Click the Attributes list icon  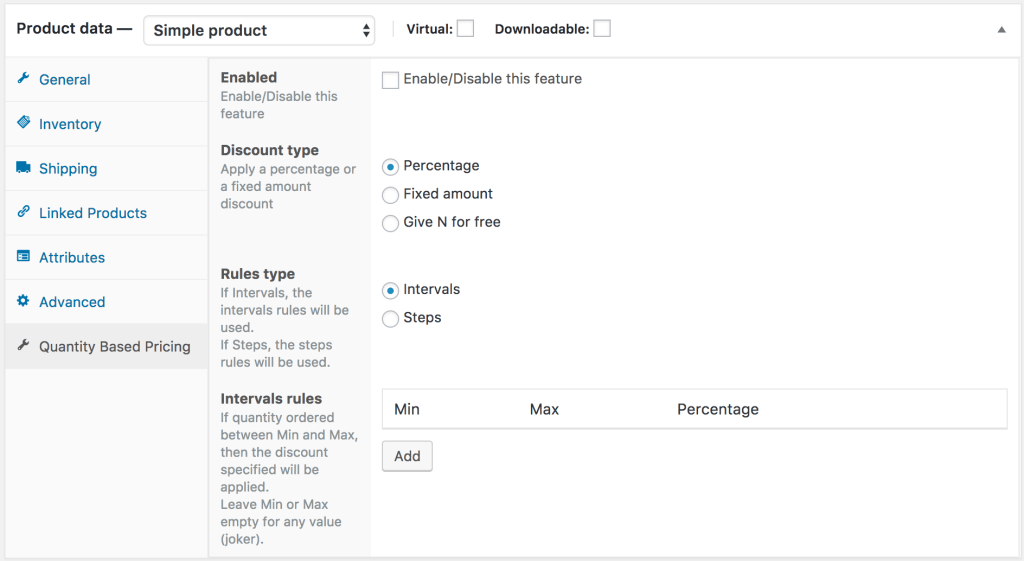pos(24,257)
